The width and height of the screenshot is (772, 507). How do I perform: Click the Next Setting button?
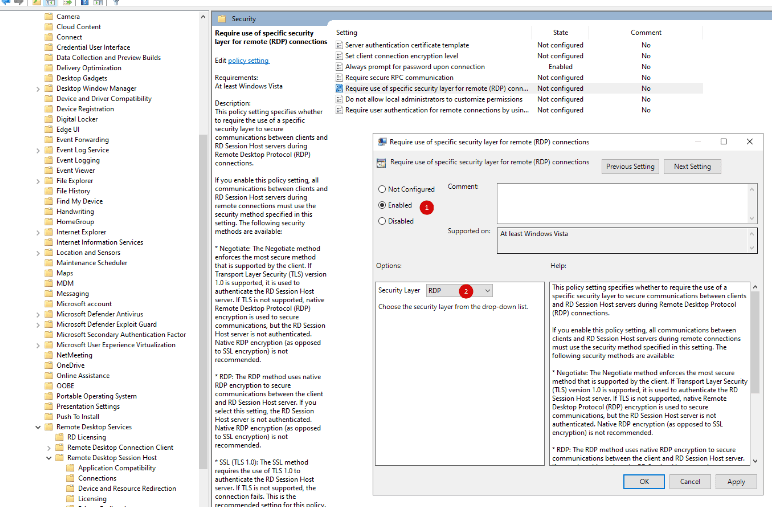(692, 166)
